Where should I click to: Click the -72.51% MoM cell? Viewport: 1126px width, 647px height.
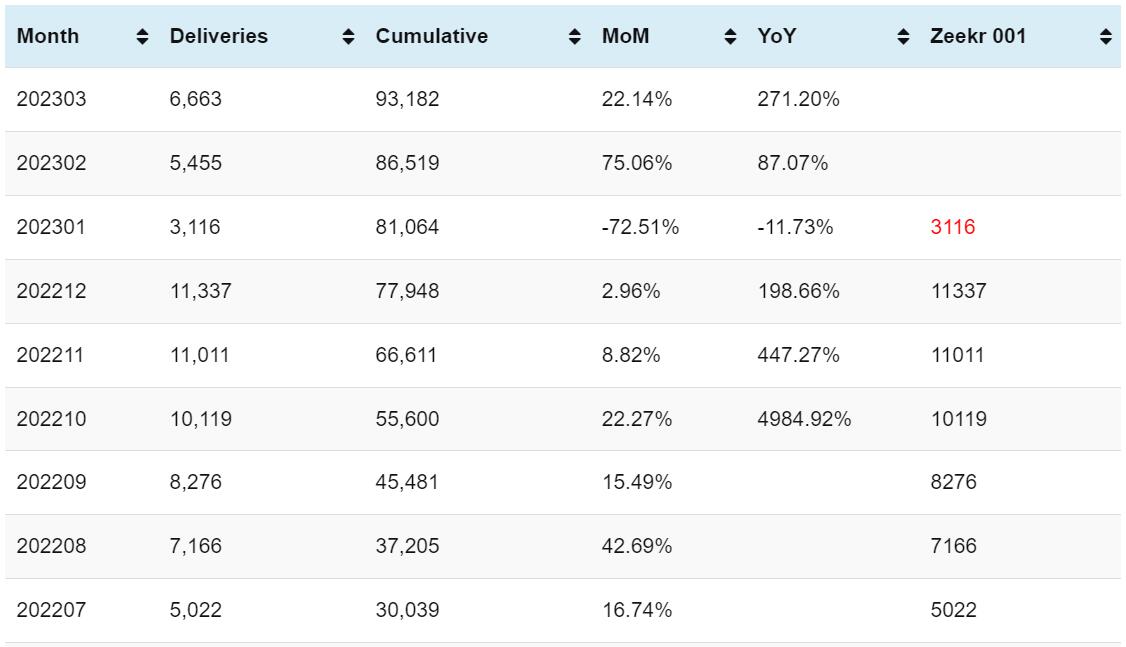pyautogui.click(x=640, y=227)
